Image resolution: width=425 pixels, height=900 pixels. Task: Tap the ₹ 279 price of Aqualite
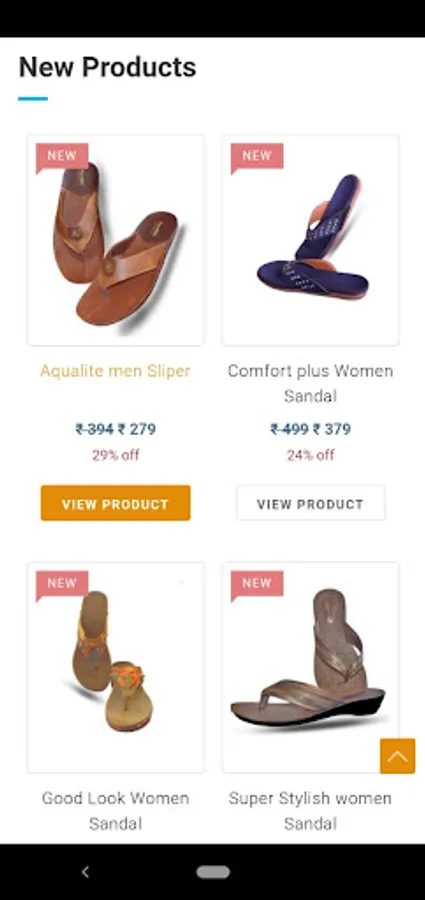pos(137,429)
